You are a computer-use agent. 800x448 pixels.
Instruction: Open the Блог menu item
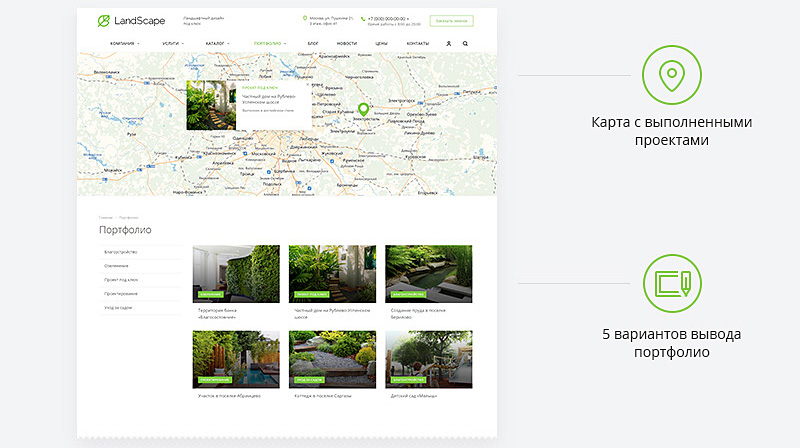coord(313,44)
